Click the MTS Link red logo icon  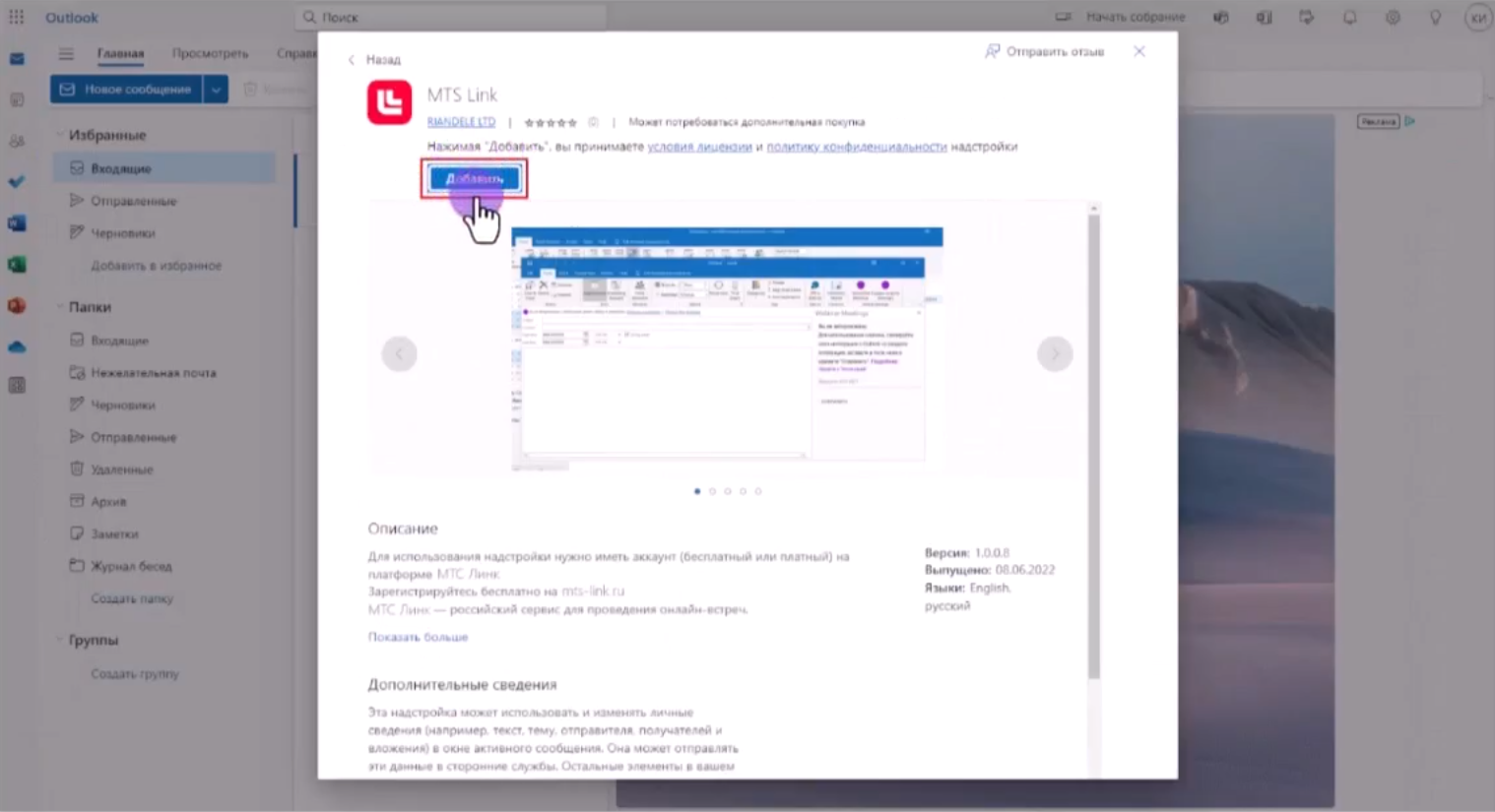(390, 102)
